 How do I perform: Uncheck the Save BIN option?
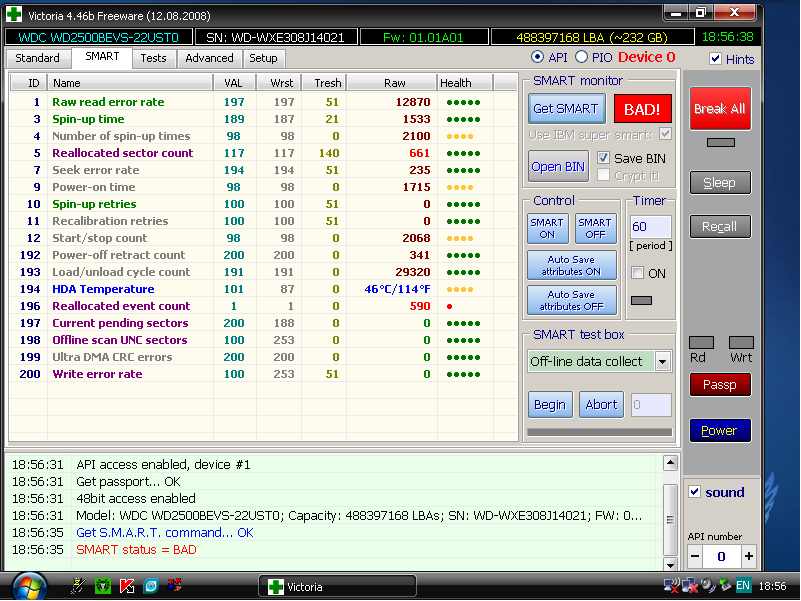point(603,158)
